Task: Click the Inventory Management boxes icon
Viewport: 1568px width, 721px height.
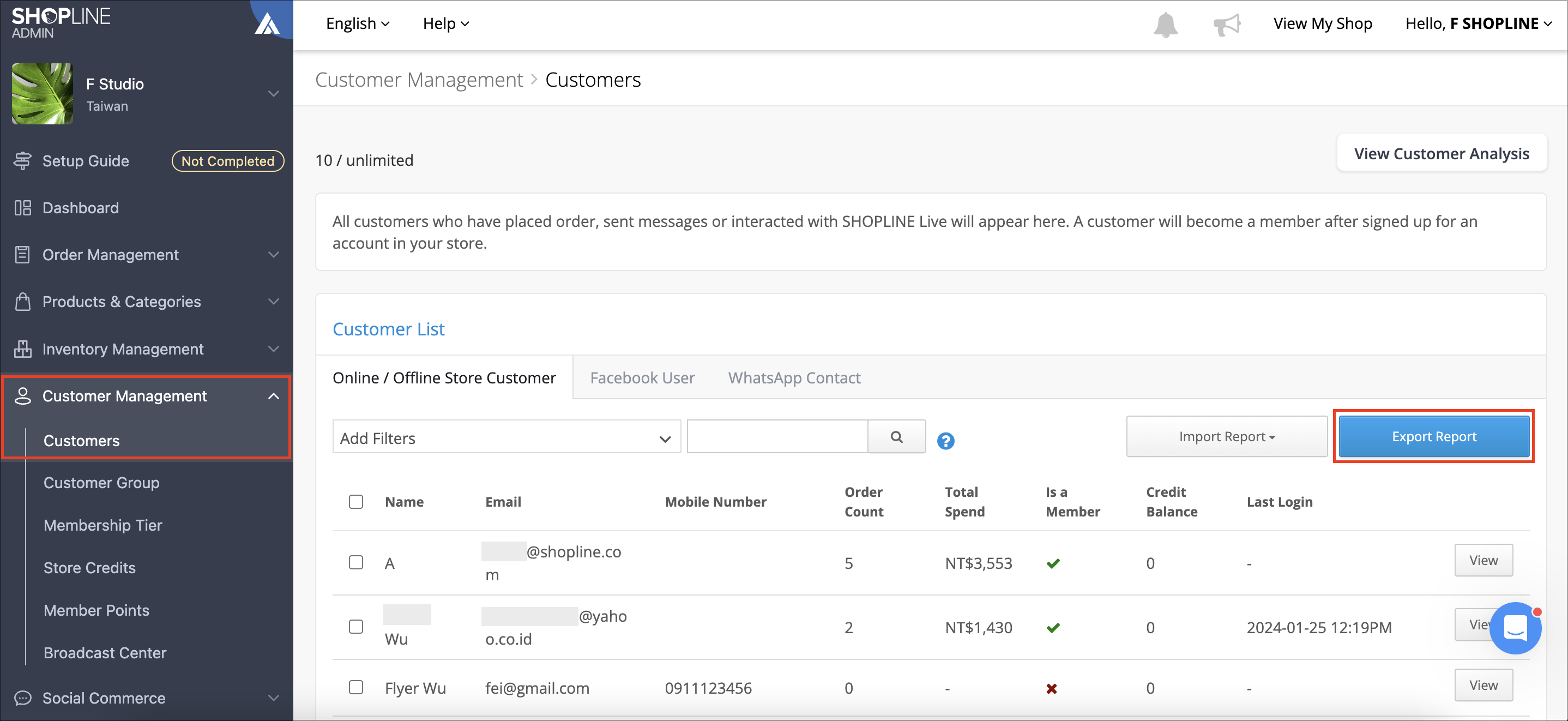Action: pyautogui.click(x=22, y=349)
